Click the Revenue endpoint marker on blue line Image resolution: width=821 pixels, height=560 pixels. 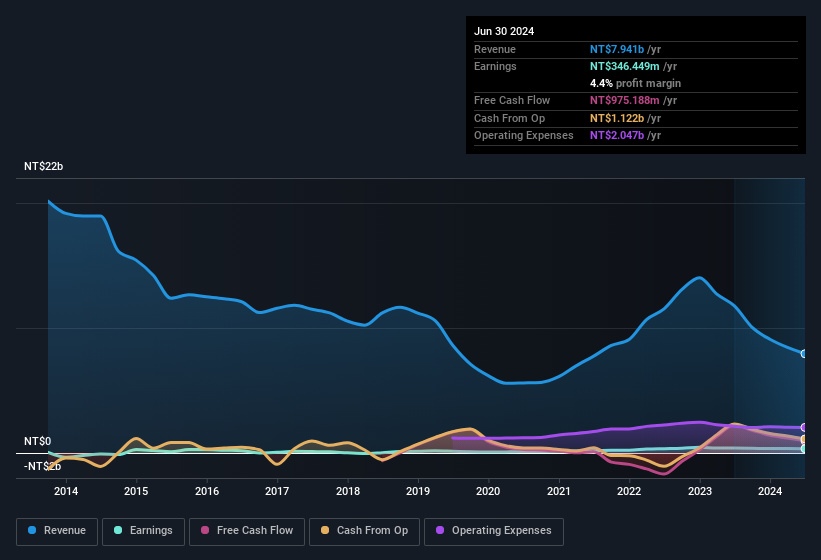[x=804, y=354]
